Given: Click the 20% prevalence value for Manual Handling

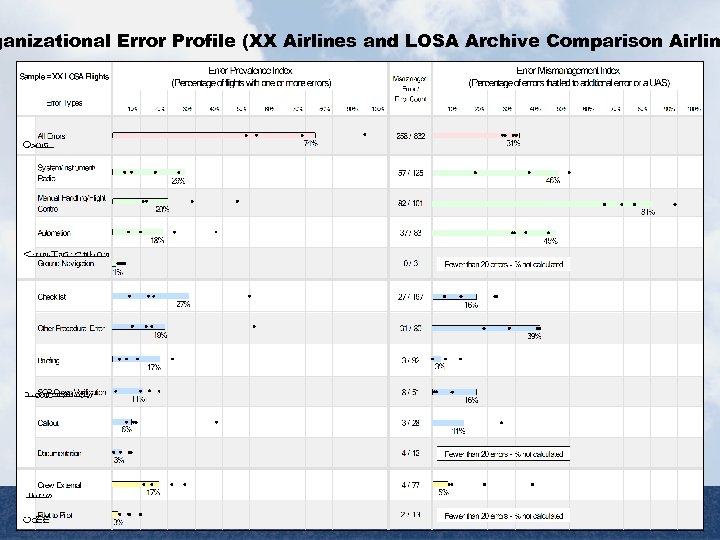Looking at the screenshot, I should click(x=162, y=209).
